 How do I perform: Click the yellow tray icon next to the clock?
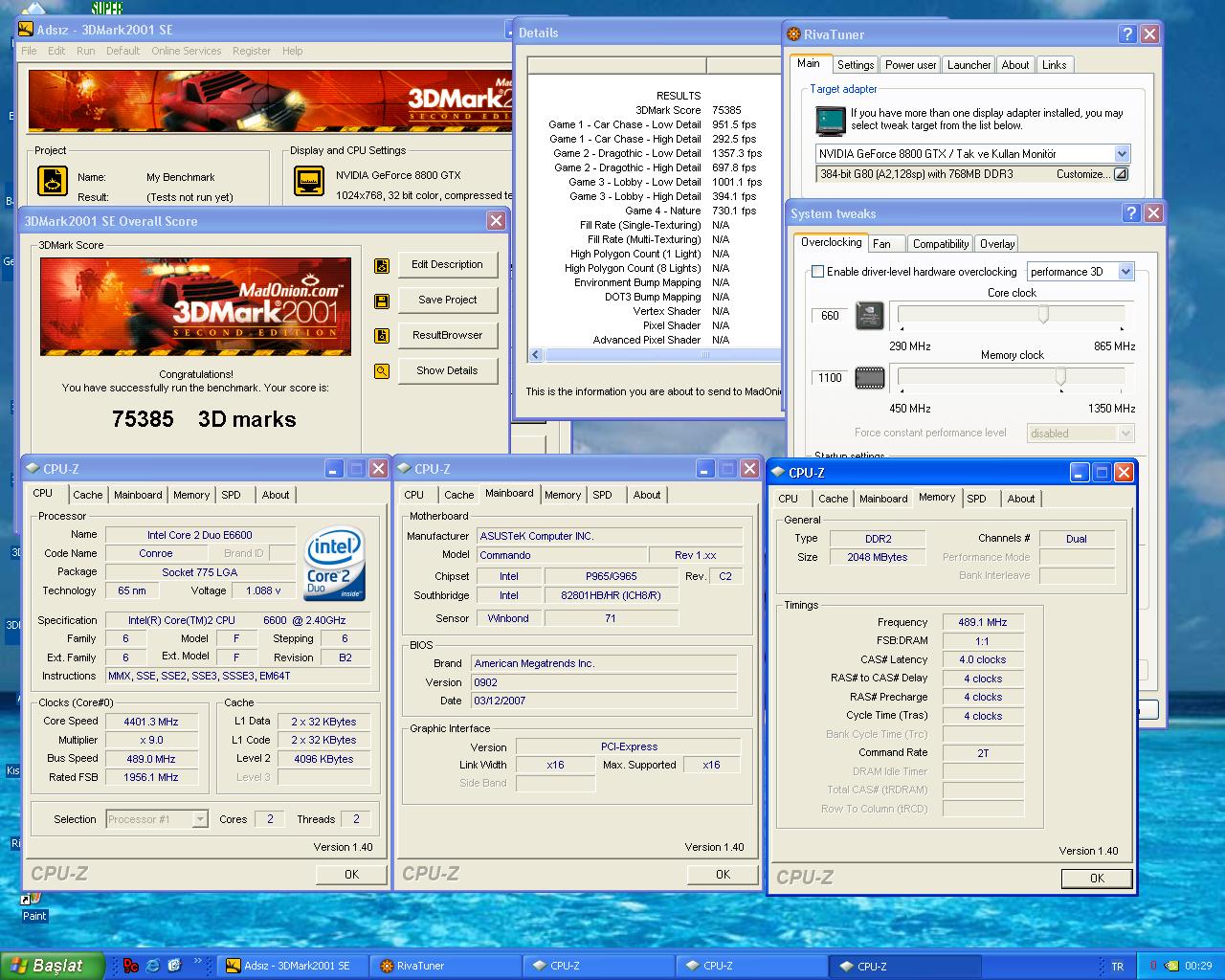click(1172, 966)
